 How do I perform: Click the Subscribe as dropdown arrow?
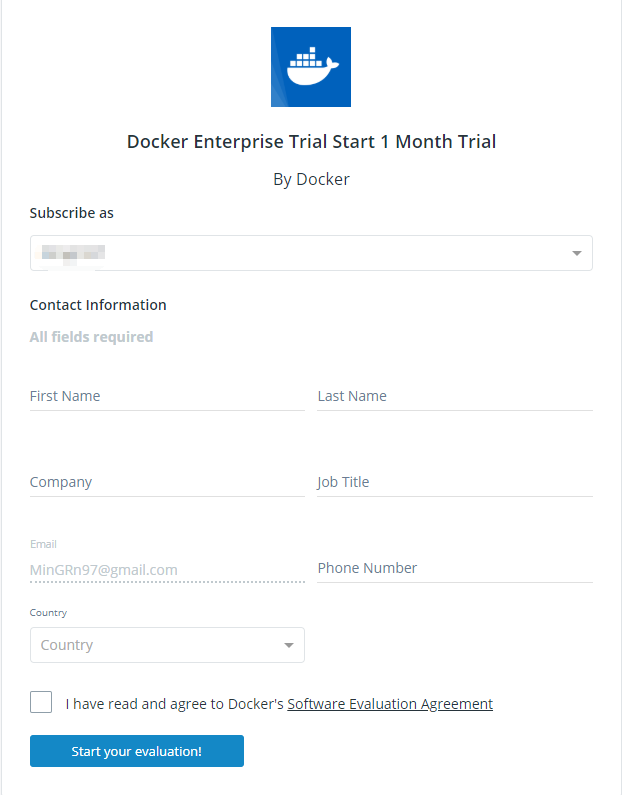point(577,253)
